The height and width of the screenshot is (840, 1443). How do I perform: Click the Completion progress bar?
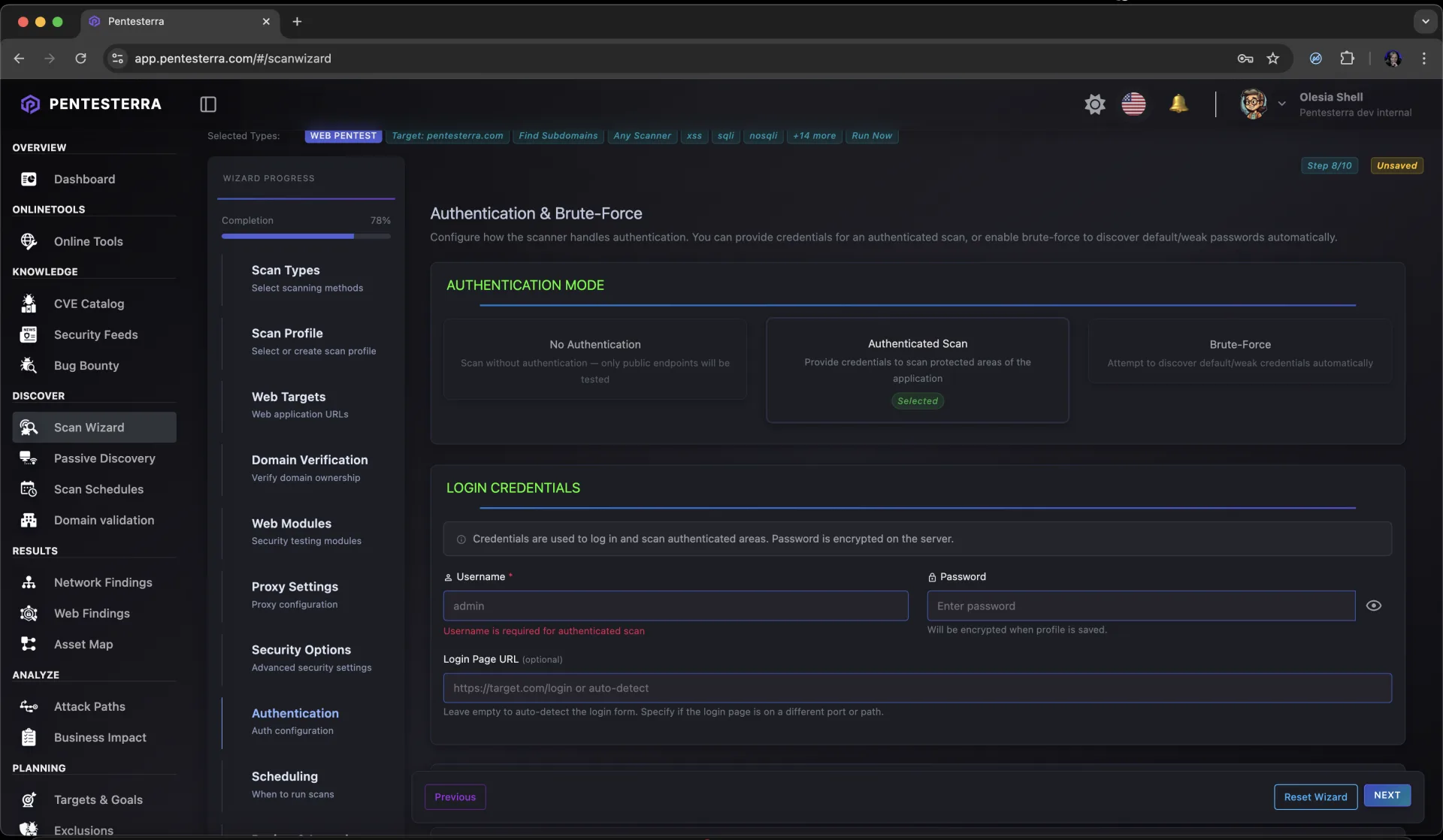point(306,236)
